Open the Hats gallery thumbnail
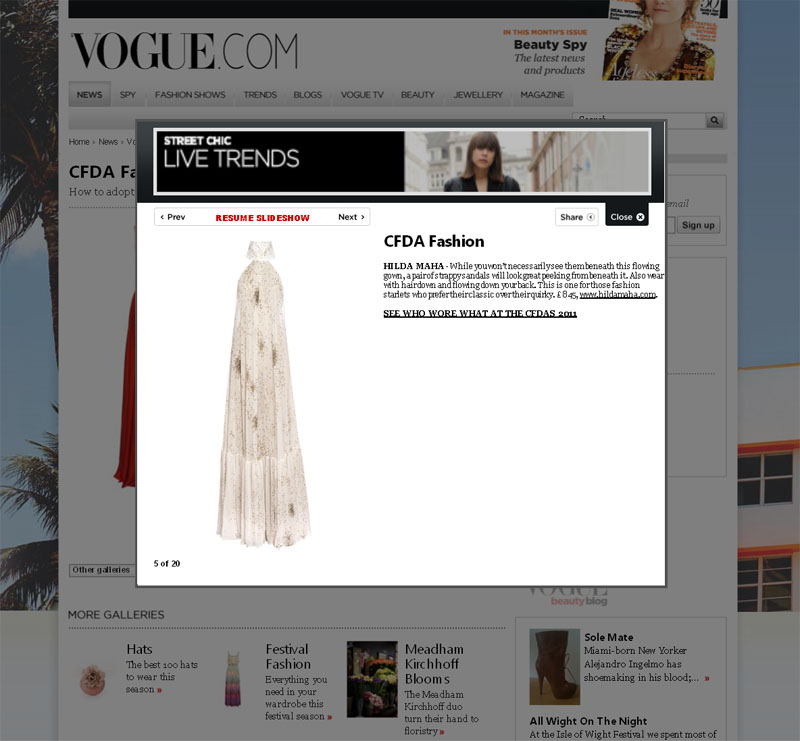The image size is (800, 741). coord(93,679)
